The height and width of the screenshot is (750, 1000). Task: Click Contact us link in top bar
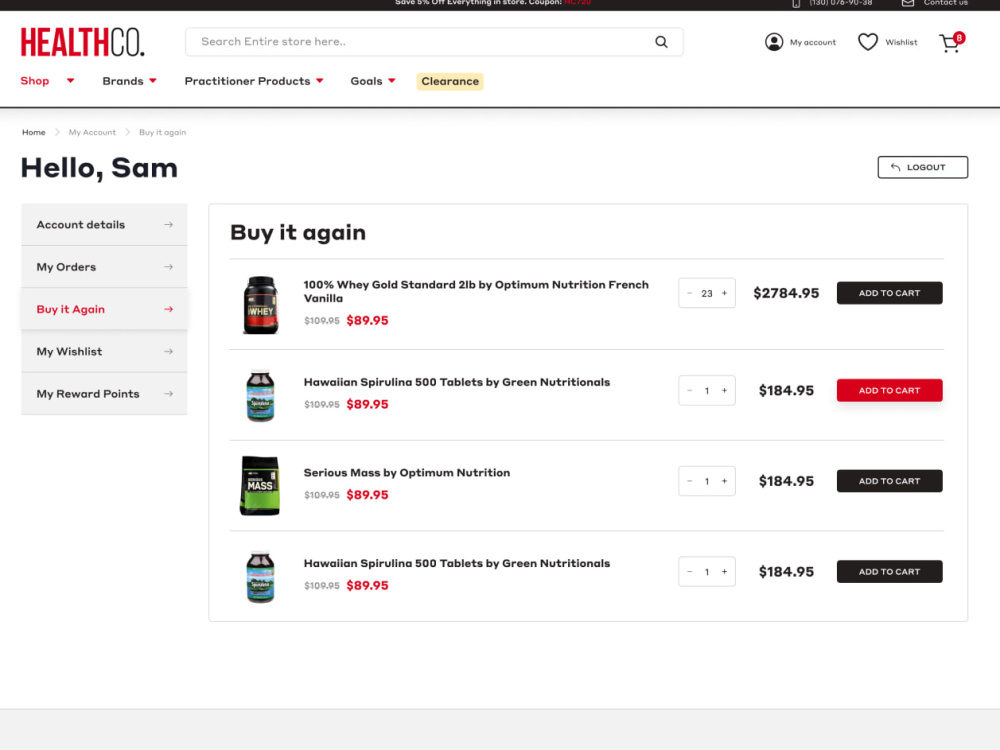945,3
